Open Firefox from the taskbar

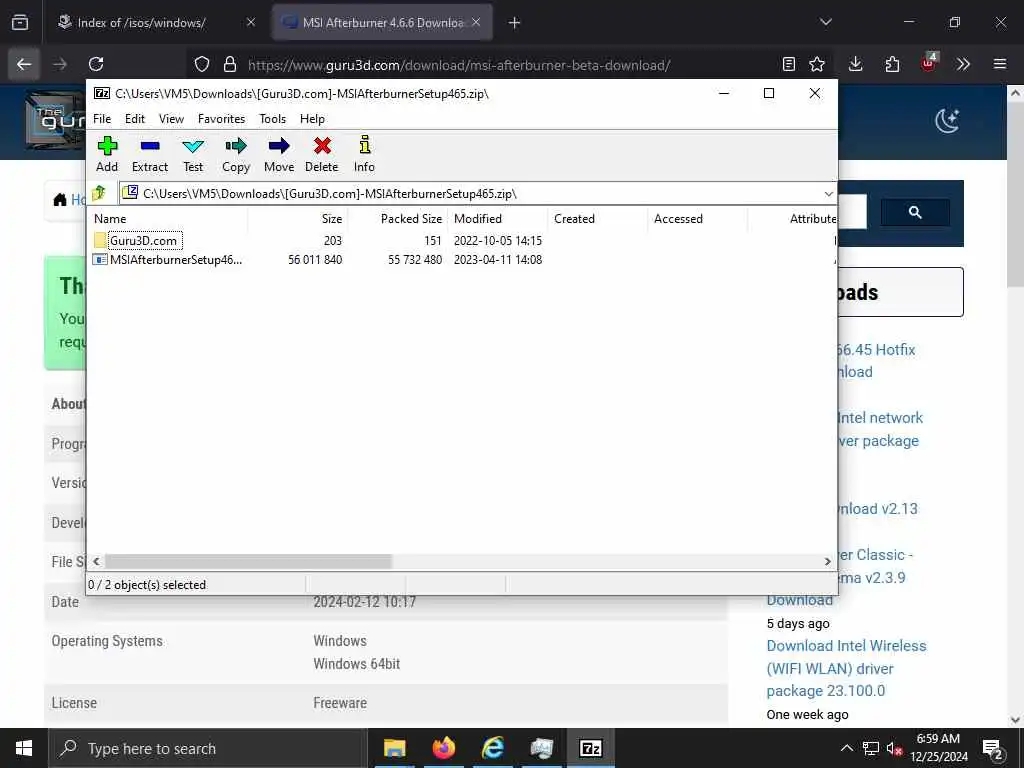coord(443,748)
